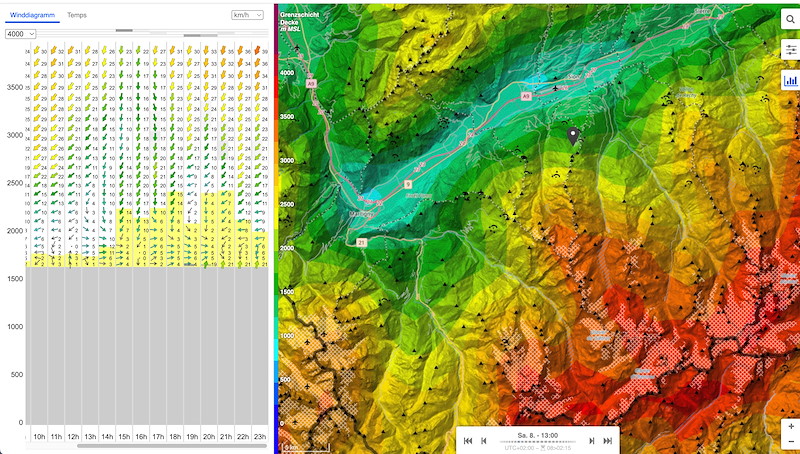Viewport: 800px width, 454px height.
Task: Switch to the Temps tab
Action: 76,16
